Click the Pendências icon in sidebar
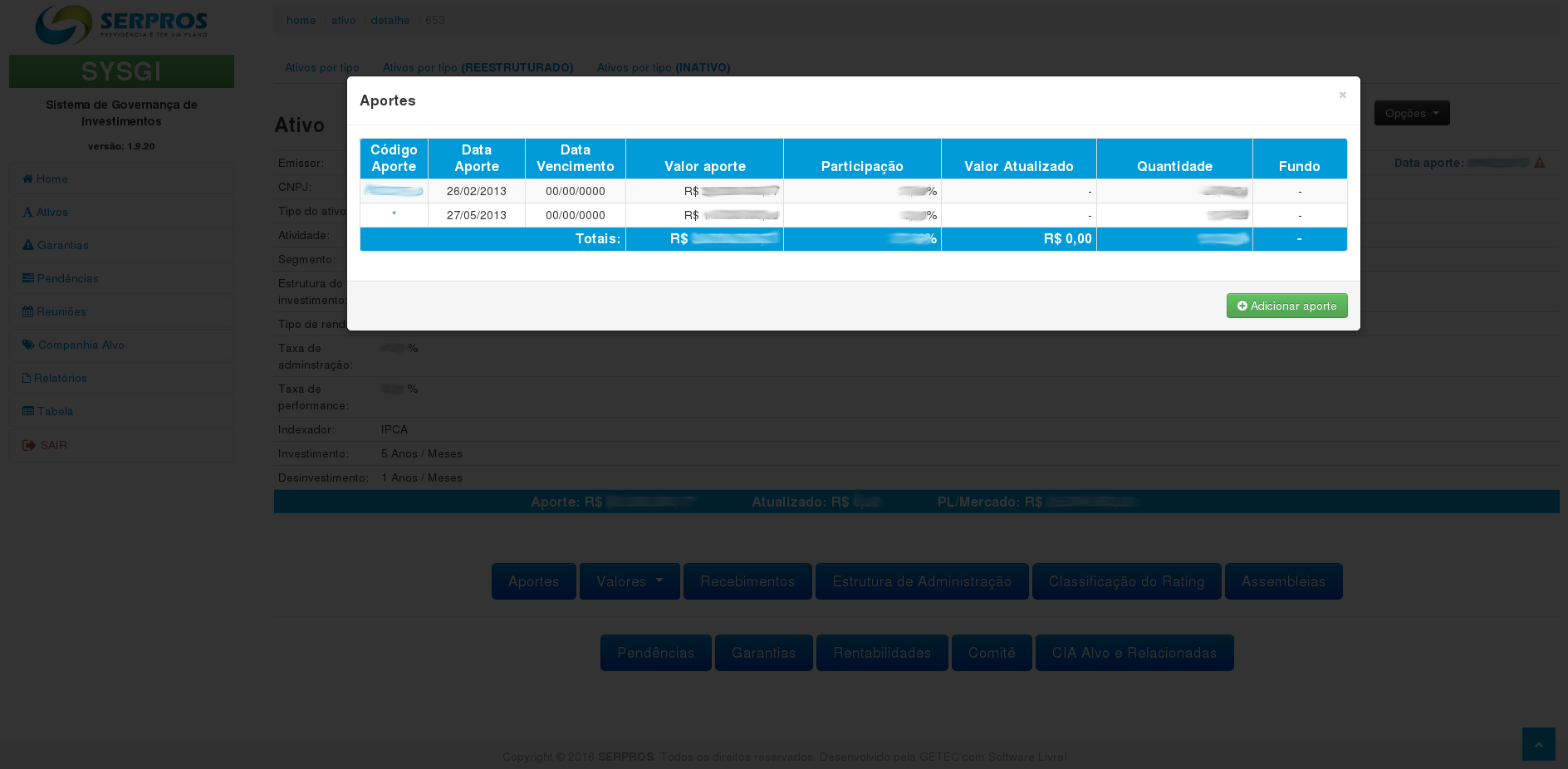1568x769 pixels. [28, 278]
